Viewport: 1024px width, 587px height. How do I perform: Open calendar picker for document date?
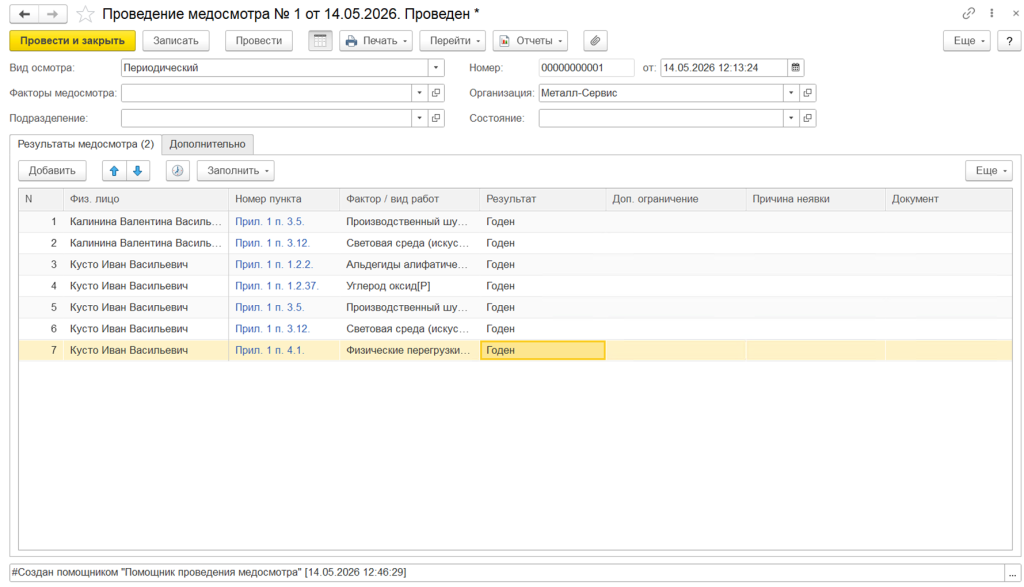click(x=795, y=67)
